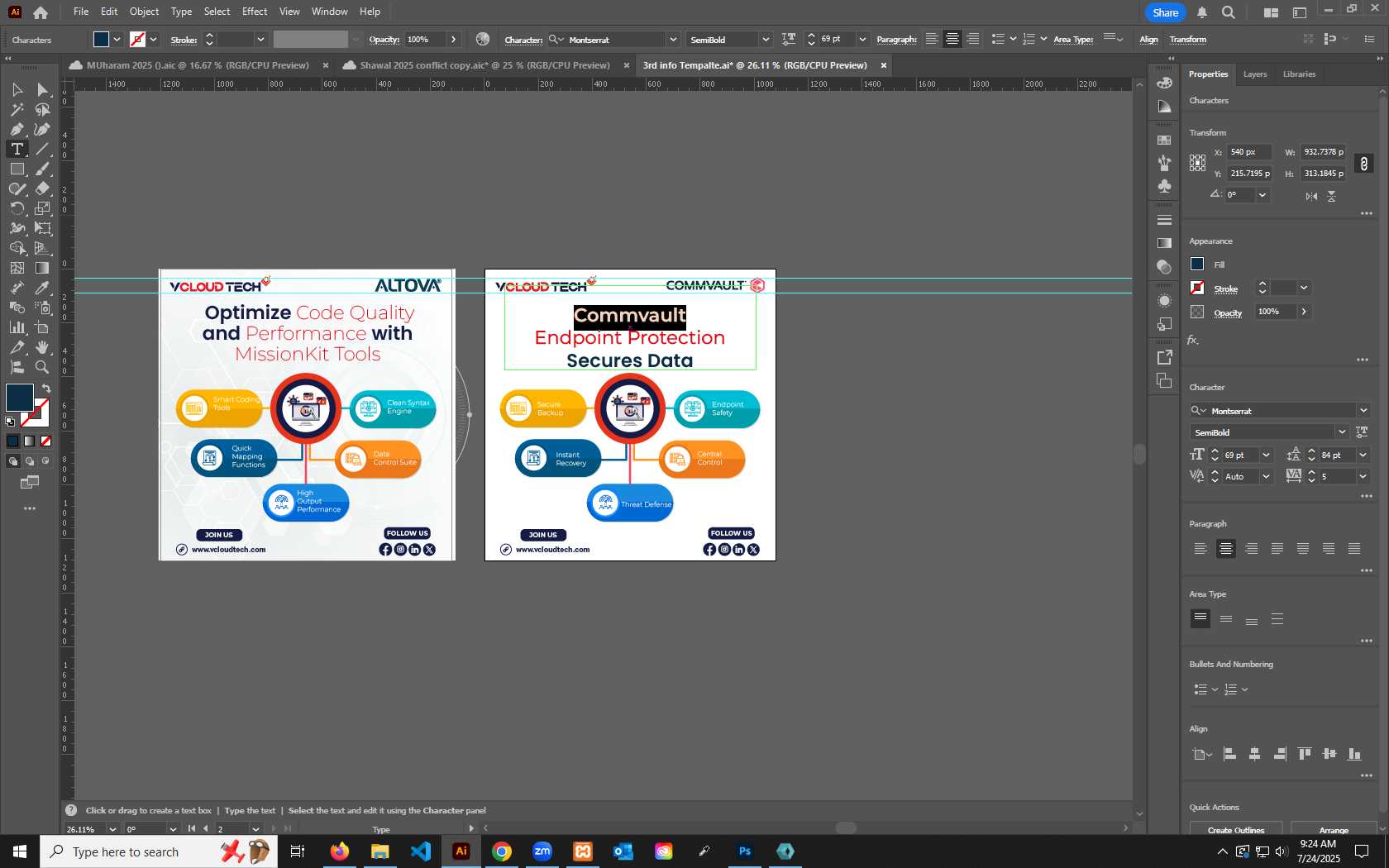Select the Hand tool

(x=42, y=347)
